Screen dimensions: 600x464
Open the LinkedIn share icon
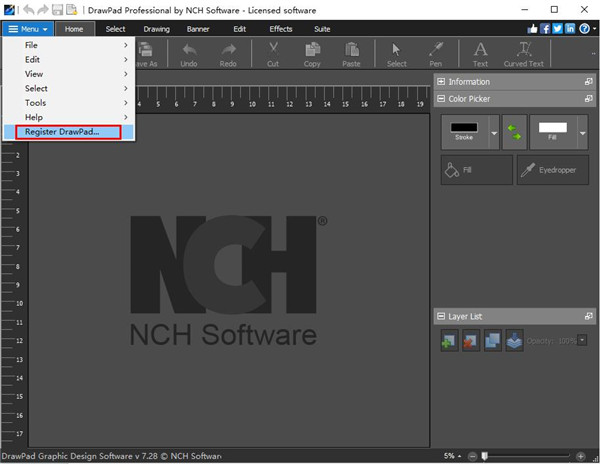pyautogui.click(x=570, y=29)
